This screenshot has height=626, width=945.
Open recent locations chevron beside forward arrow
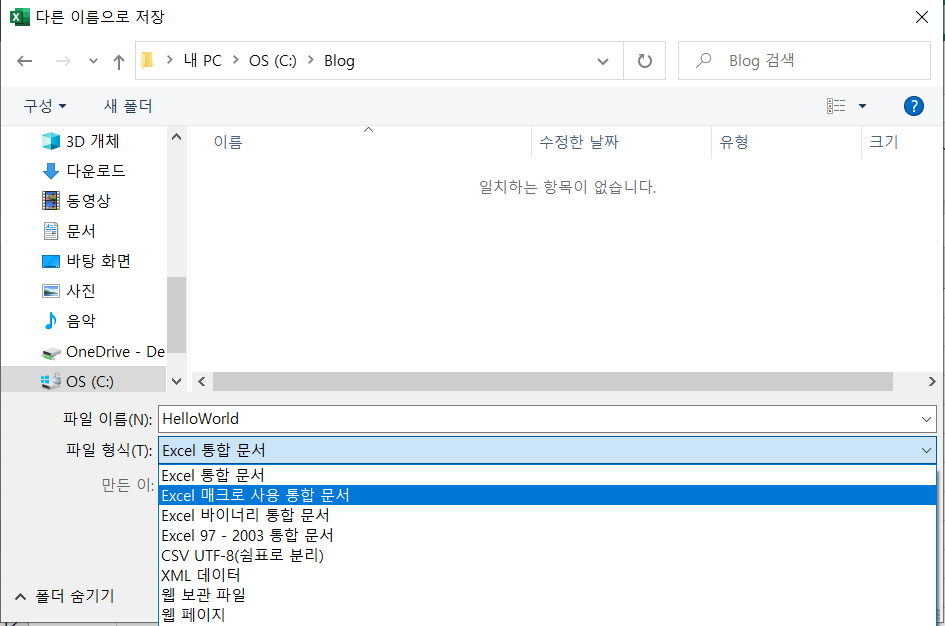[93, 61]
